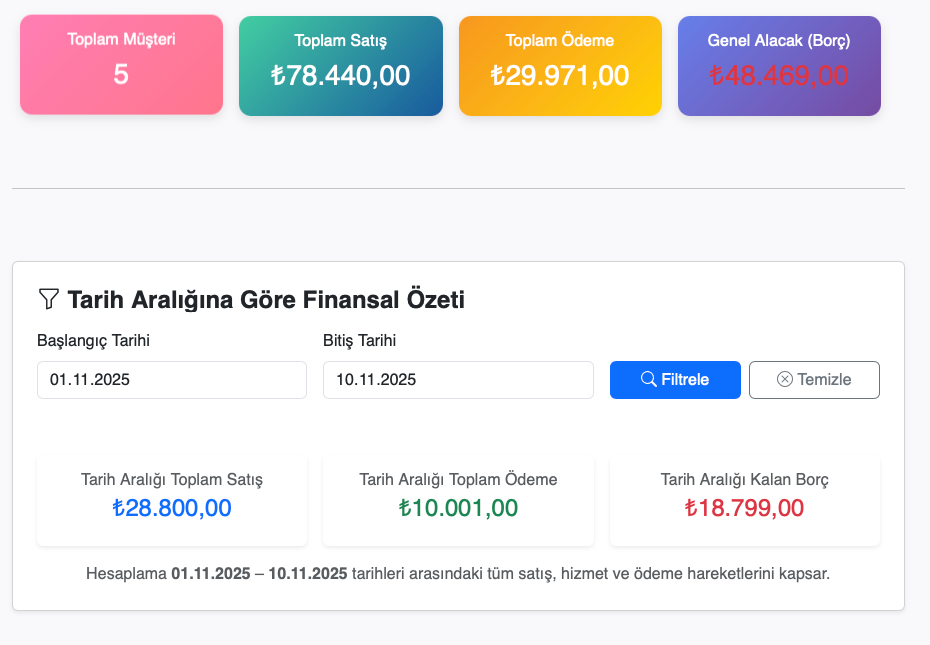Image resolution: width=930 pixels, height=645 pixels.
Task: Click the Tarih Aralığı Toplam Satış card title
Action: click(172, 479)
